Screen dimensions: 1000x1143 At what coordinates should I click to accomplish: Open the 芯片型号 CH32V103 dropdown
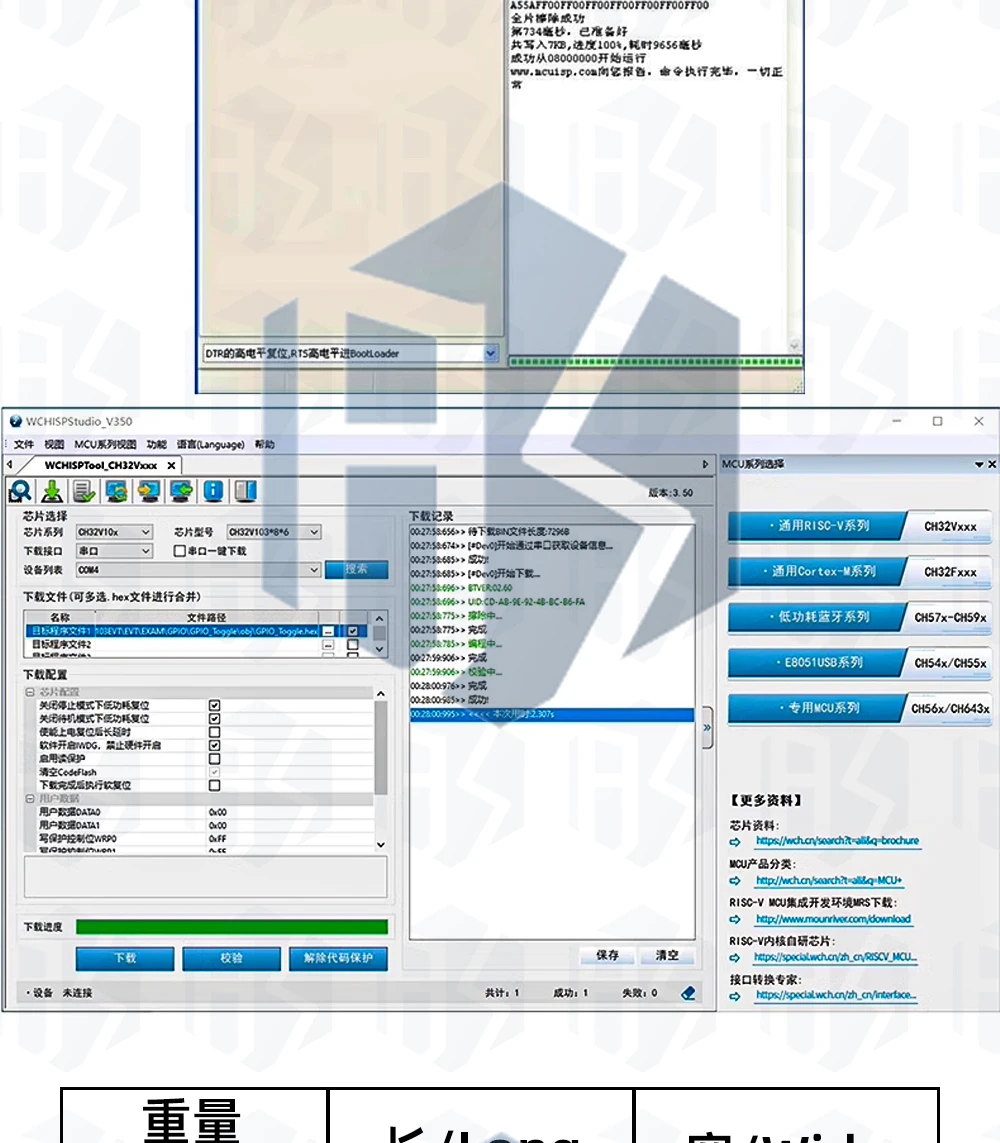coord(273,532)
